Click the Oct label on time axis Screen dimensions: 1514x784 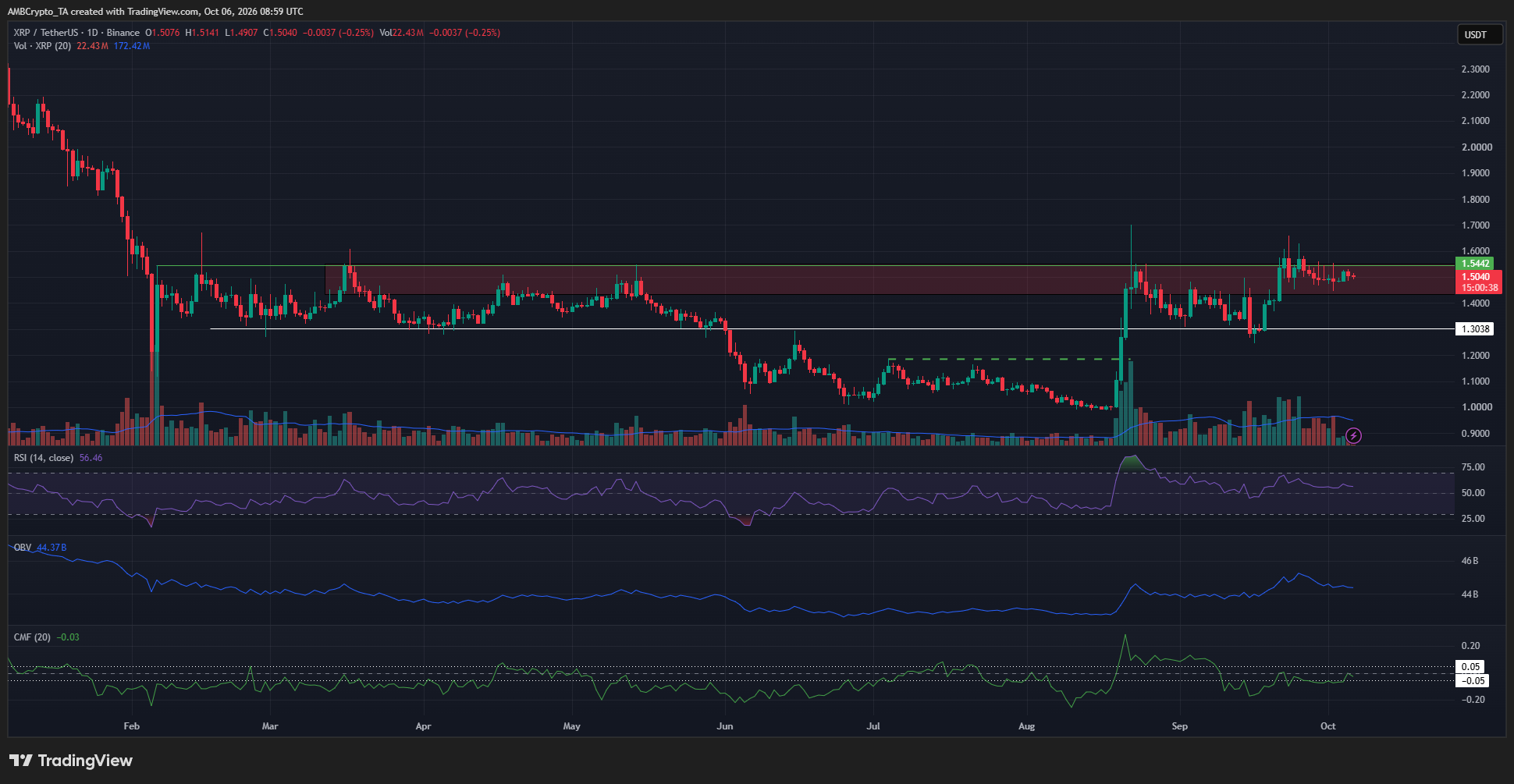[x=1327, y=726]
